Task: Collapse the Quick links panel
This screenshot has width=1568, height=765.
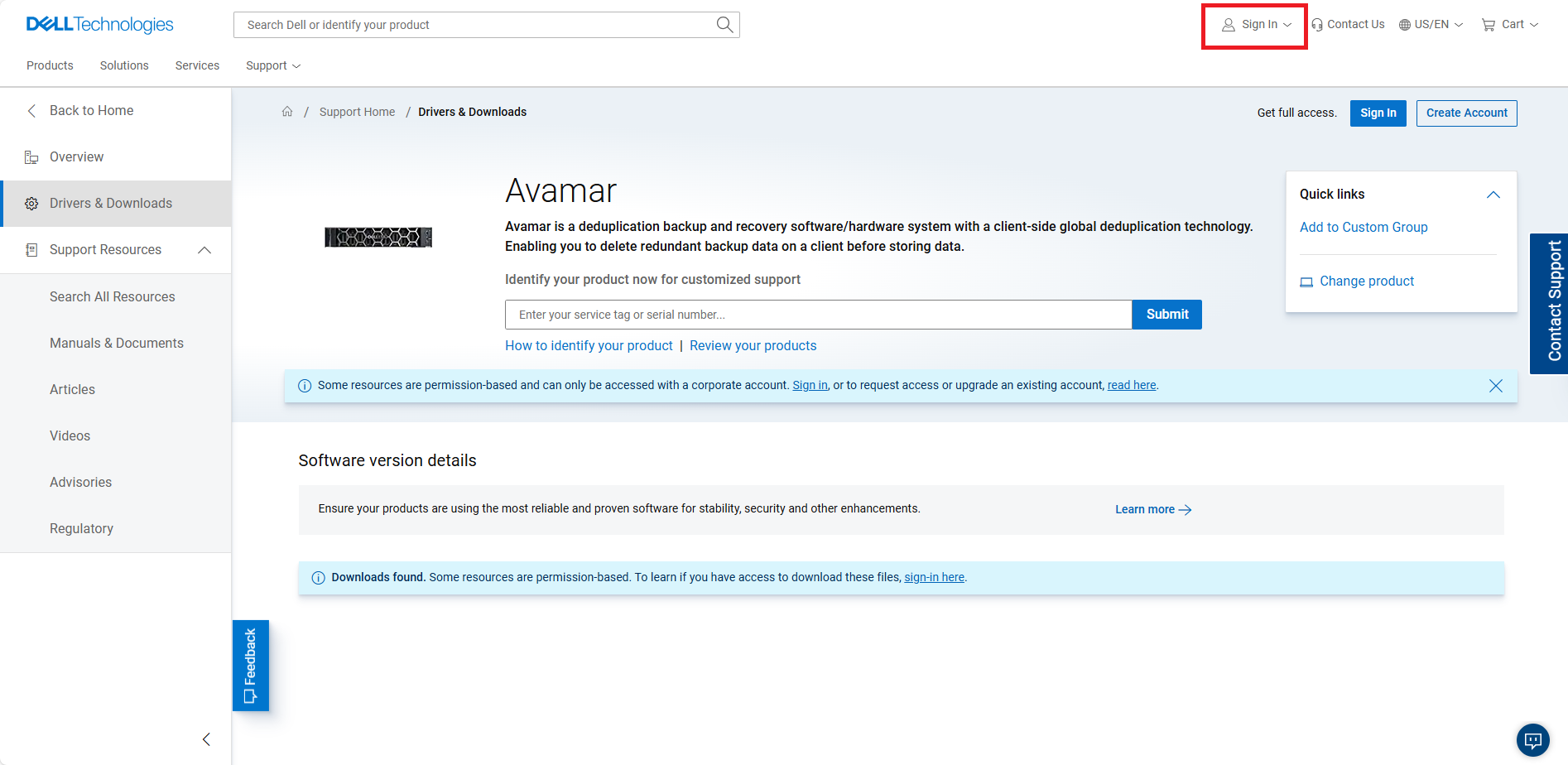Action: [x=1493, y=195]
